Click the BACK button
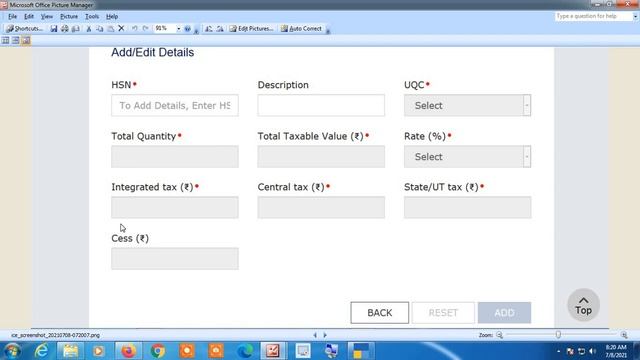The width and height of the screenshot is (640, 360). tap(380, 313)
